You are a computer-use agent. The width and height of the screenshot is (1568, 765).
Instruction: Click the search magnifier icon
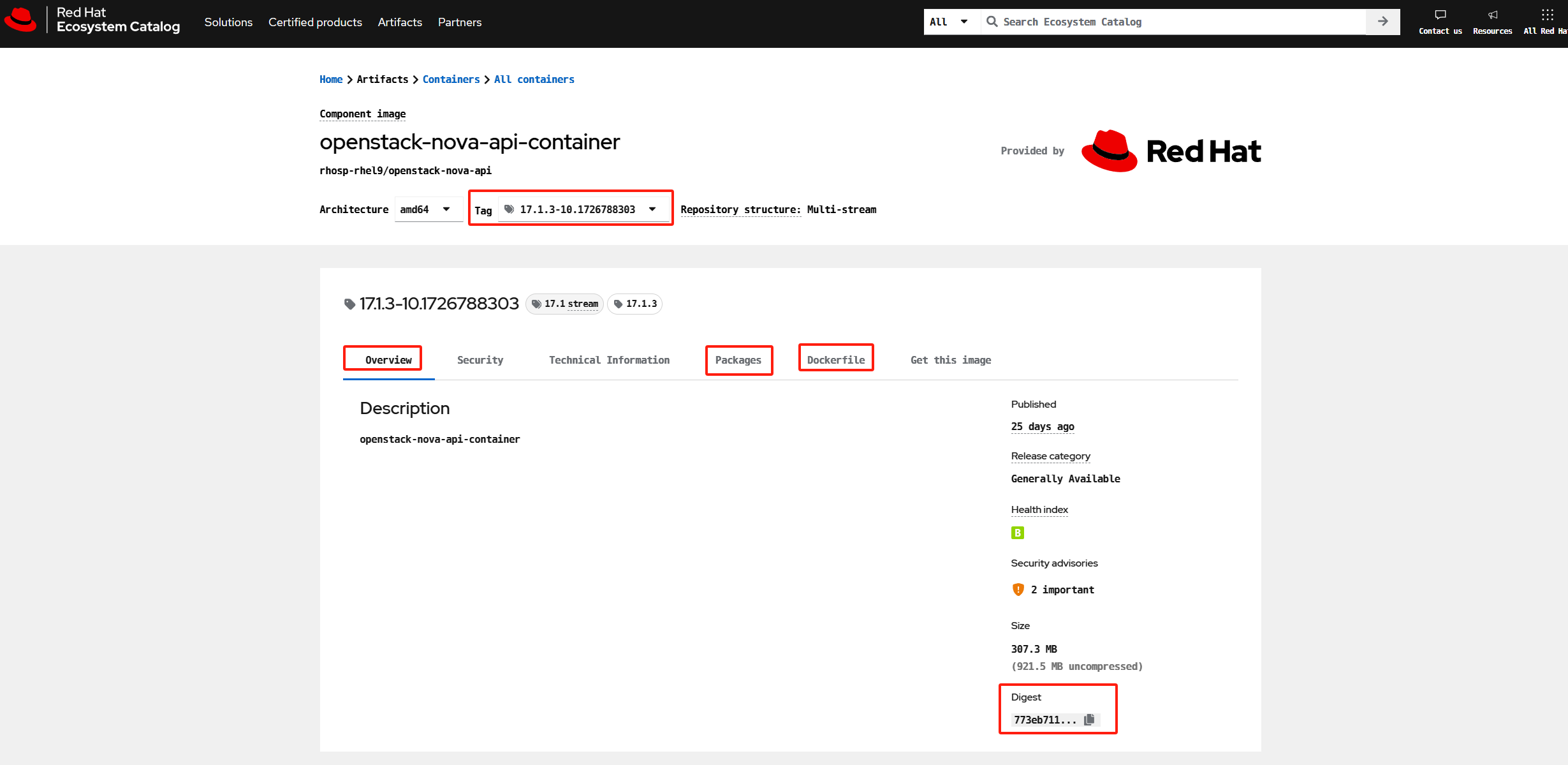pyautogui.click(x=992, y=21)
